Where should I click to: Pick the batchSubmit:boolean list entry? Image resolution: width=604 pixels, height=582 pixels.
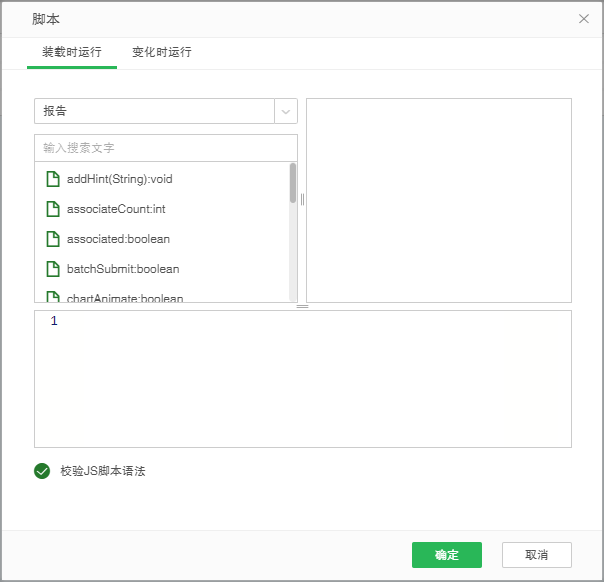pos(123,269)
